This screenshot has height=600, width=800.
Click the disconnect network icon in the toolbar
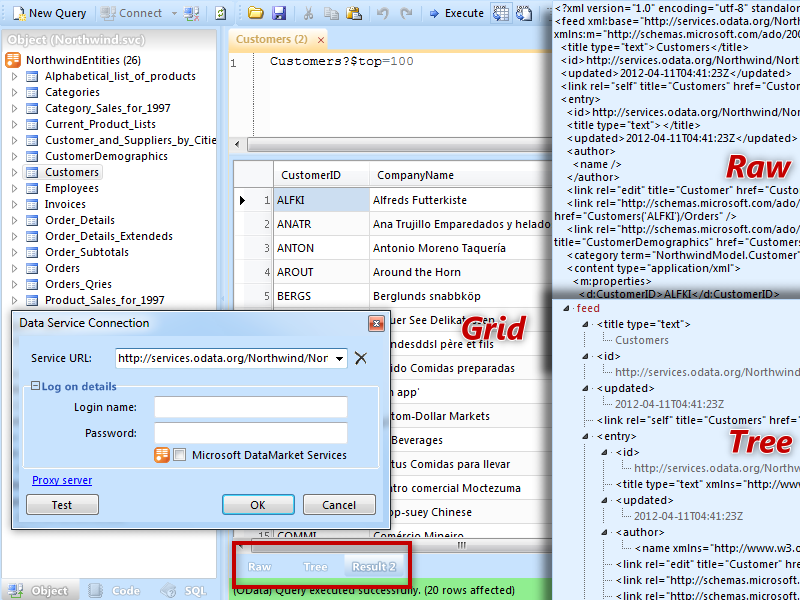pyautogui.click(x=192, y=13)
